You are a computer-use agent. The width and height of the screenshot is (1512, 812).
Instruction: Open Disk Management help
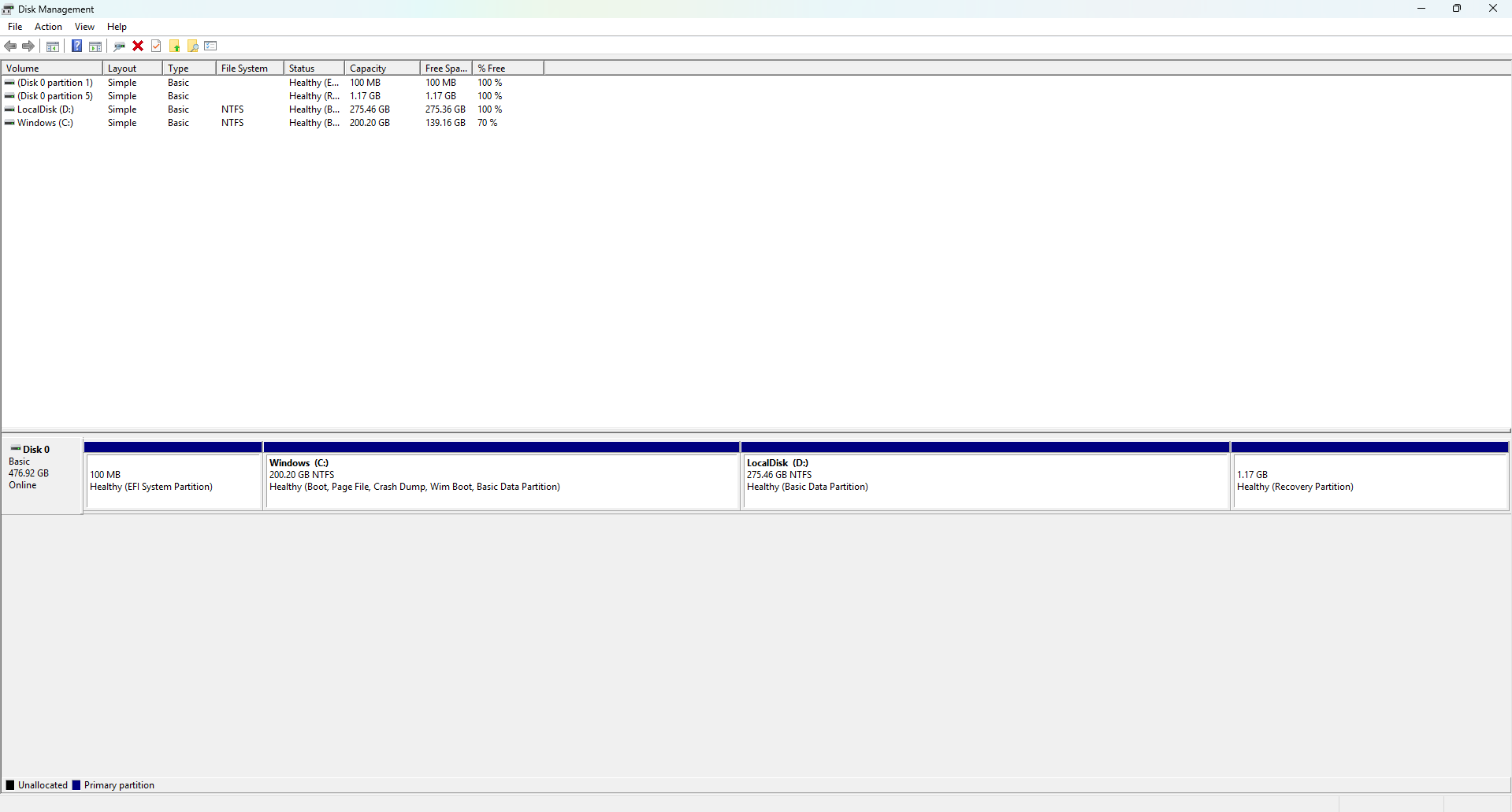76,46
